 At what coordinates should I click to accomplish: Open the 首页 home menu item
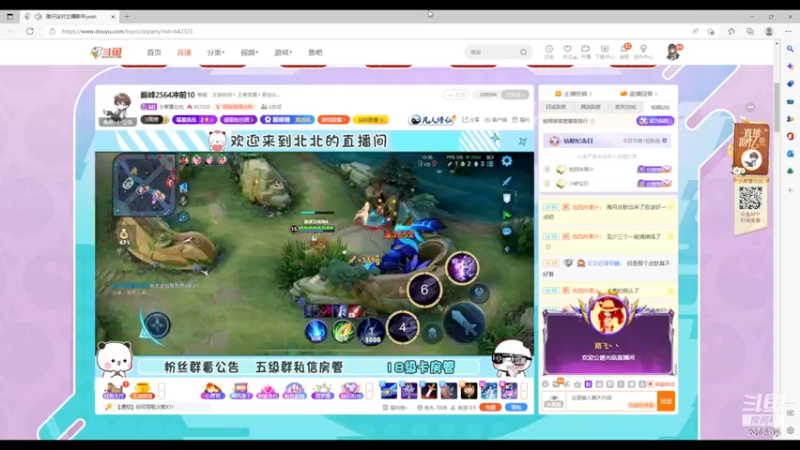pos(154,53)
